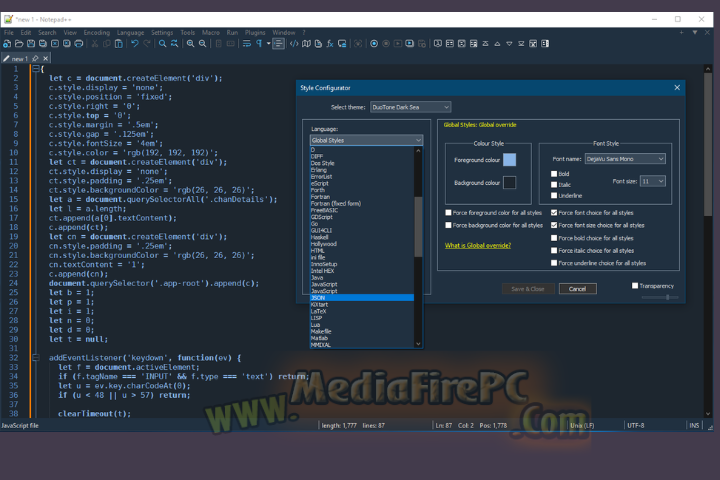Open arrow beside Show All Characters icon

point(269,44)
